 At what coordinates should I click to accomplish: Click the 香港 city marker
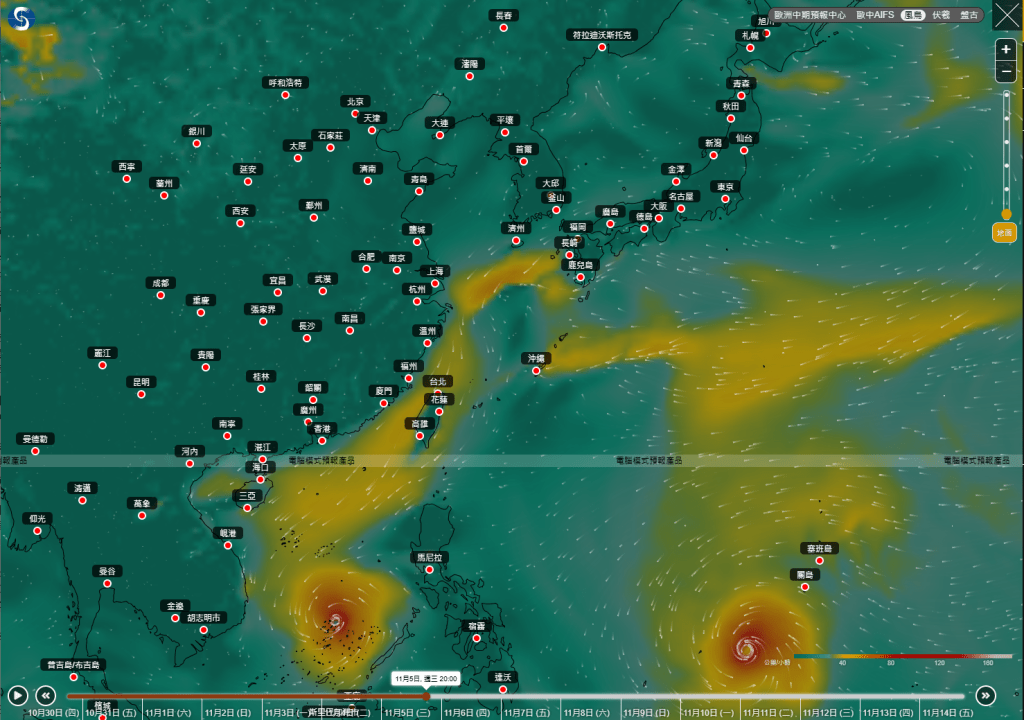point(322,440)
